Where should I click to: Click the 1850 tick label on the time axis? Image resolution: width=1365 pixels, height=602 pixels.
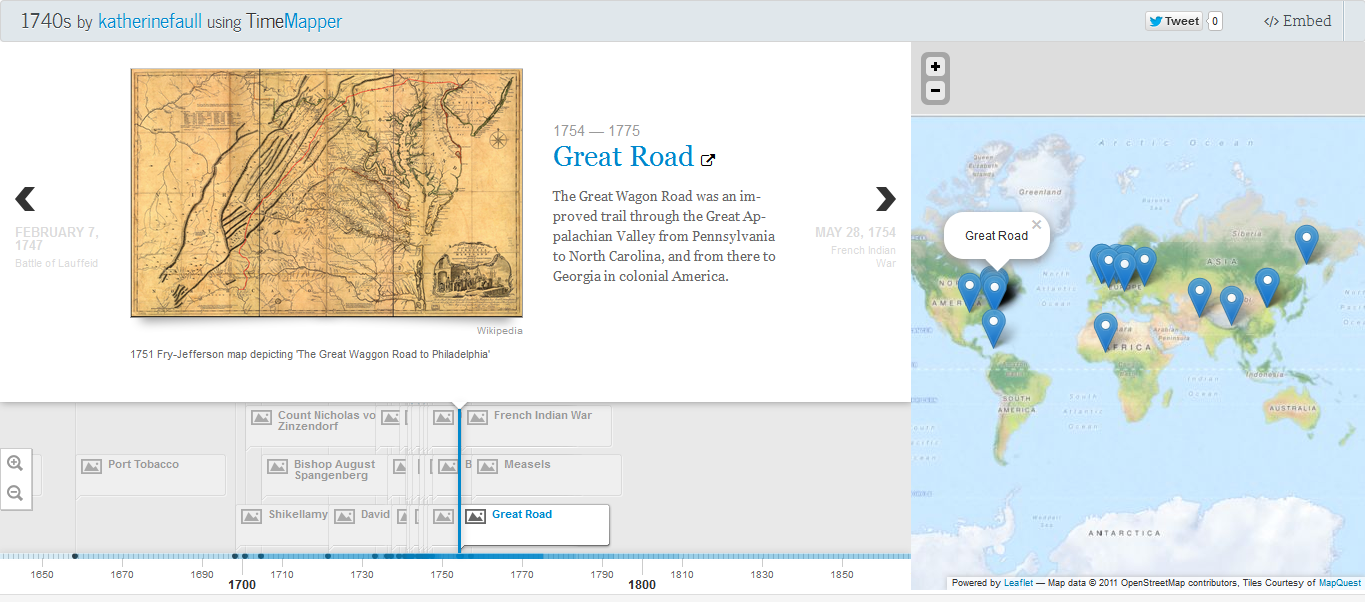pos(842,575)
